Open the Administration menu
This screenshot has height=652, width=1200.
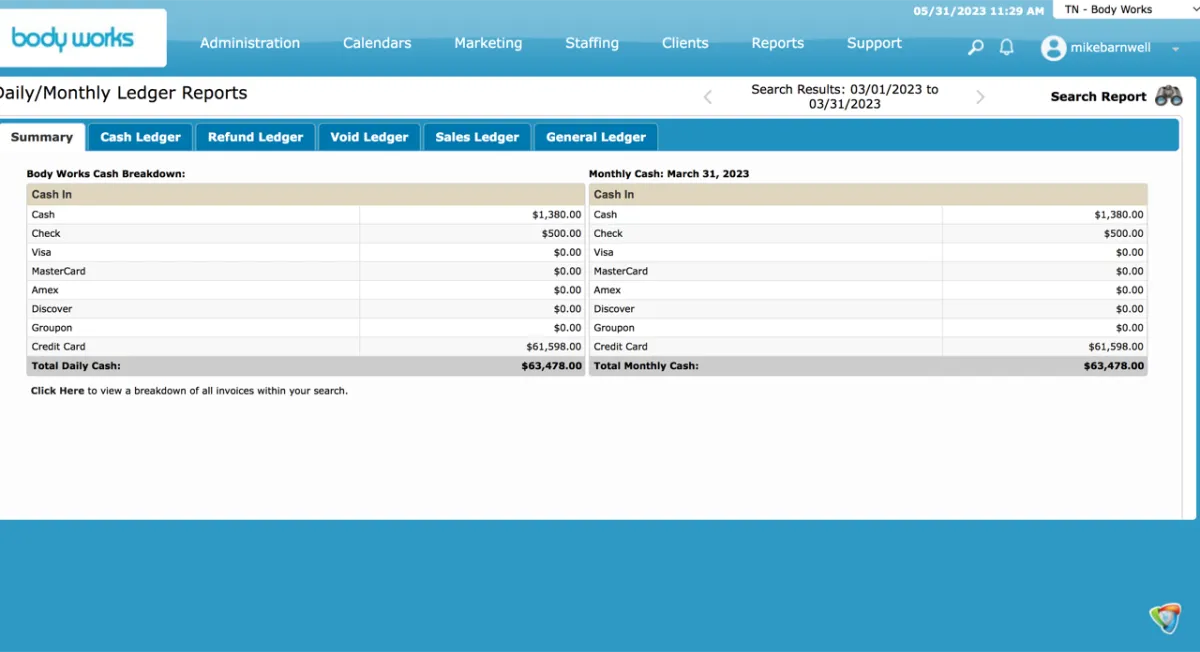click(250, 43)
